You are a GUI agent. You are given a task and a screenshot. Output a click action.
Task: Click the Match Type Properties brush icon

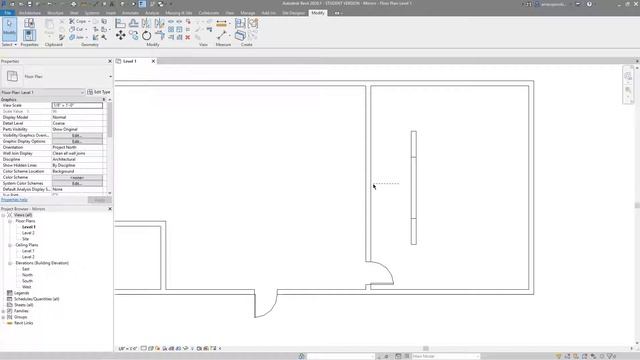[62, 37]
